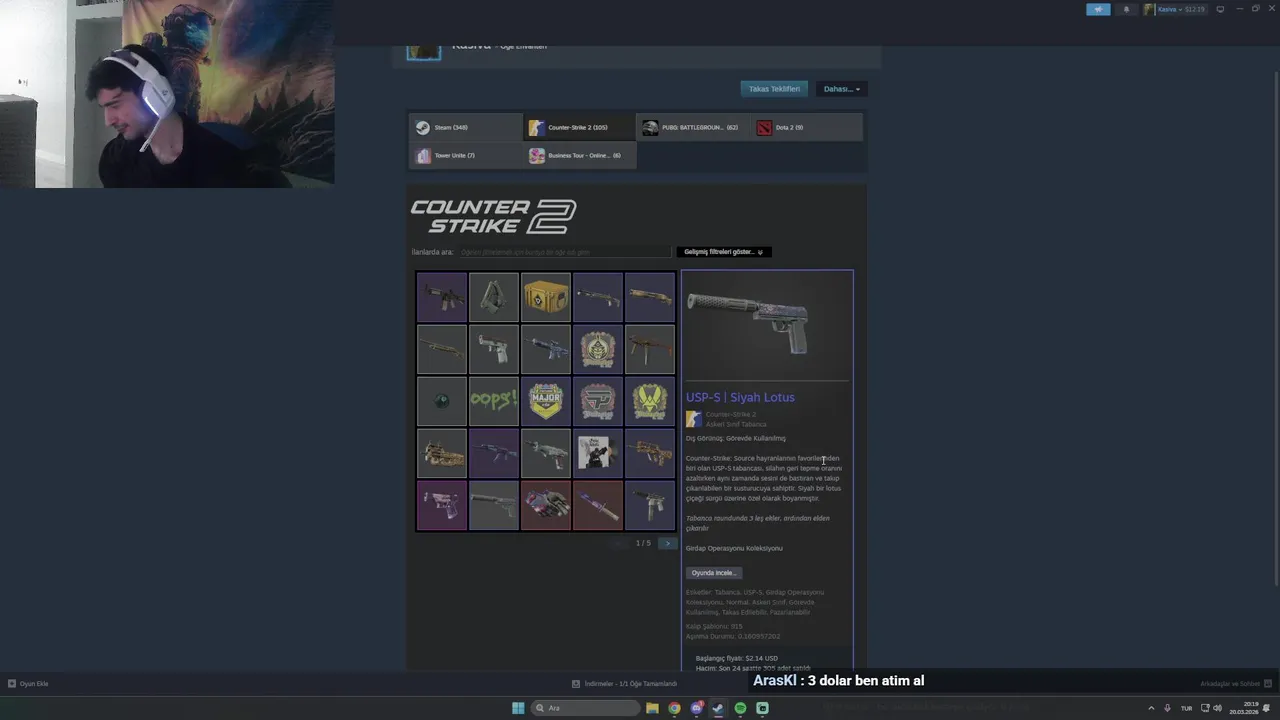This screenshot has width=1280, height=720.
Task: Switch to the Counter-Strike 2 (105) inventory tab
Action: (579, 127)
